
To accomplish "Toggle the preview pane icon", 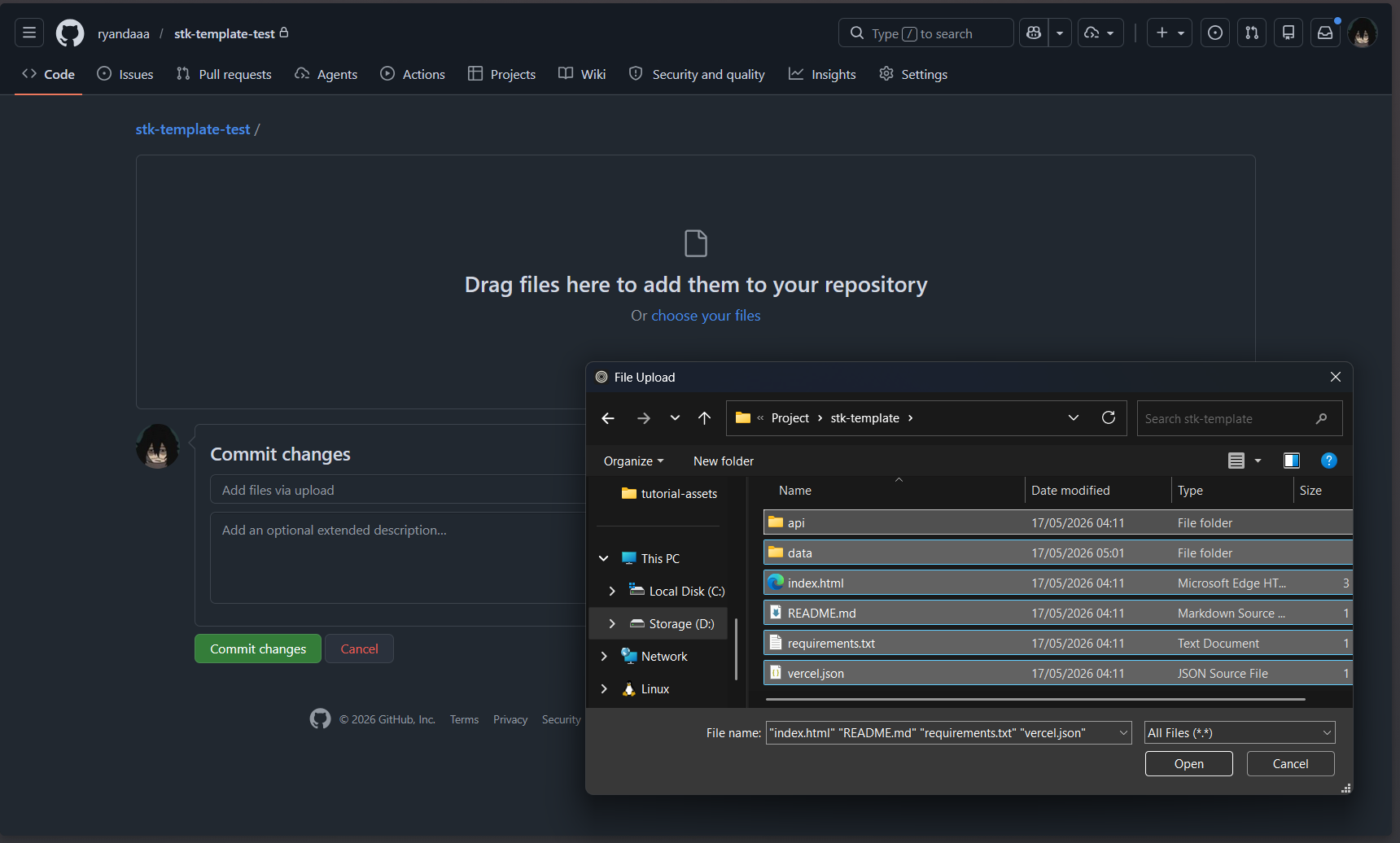I will (1292, 461).
